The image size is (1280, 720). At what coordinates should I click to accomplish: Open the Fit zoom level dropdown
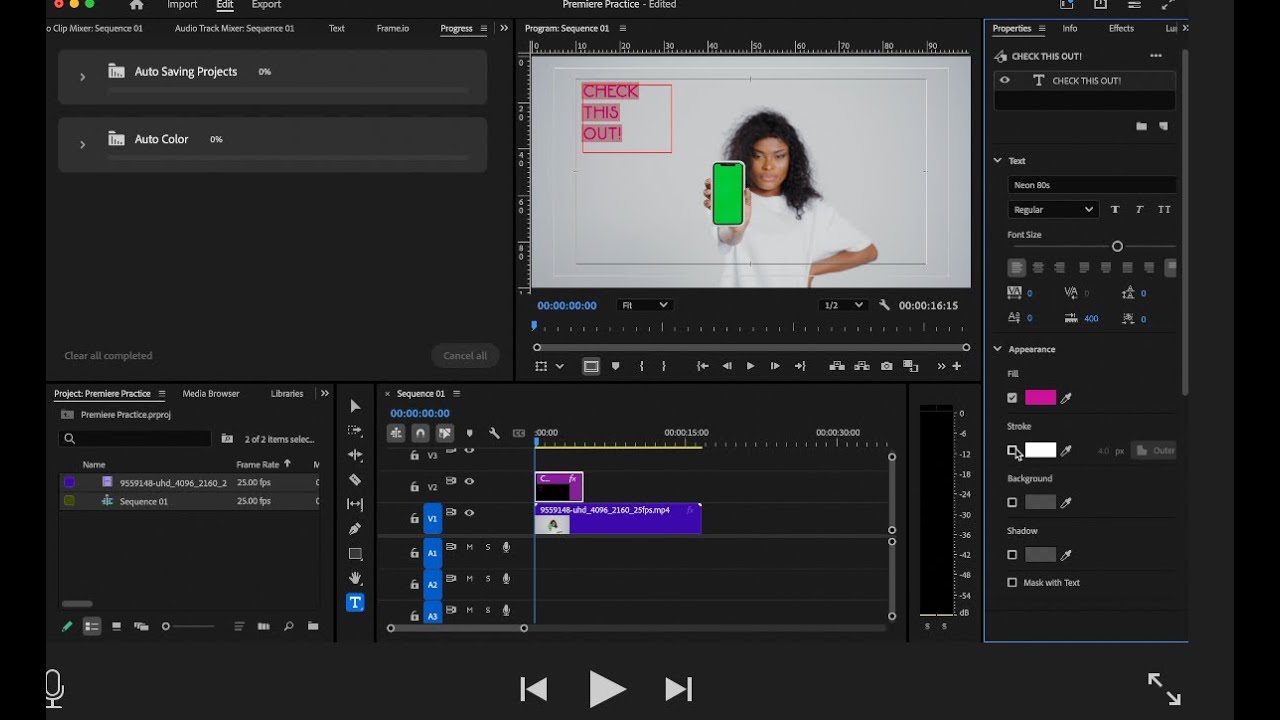(644, 305)
